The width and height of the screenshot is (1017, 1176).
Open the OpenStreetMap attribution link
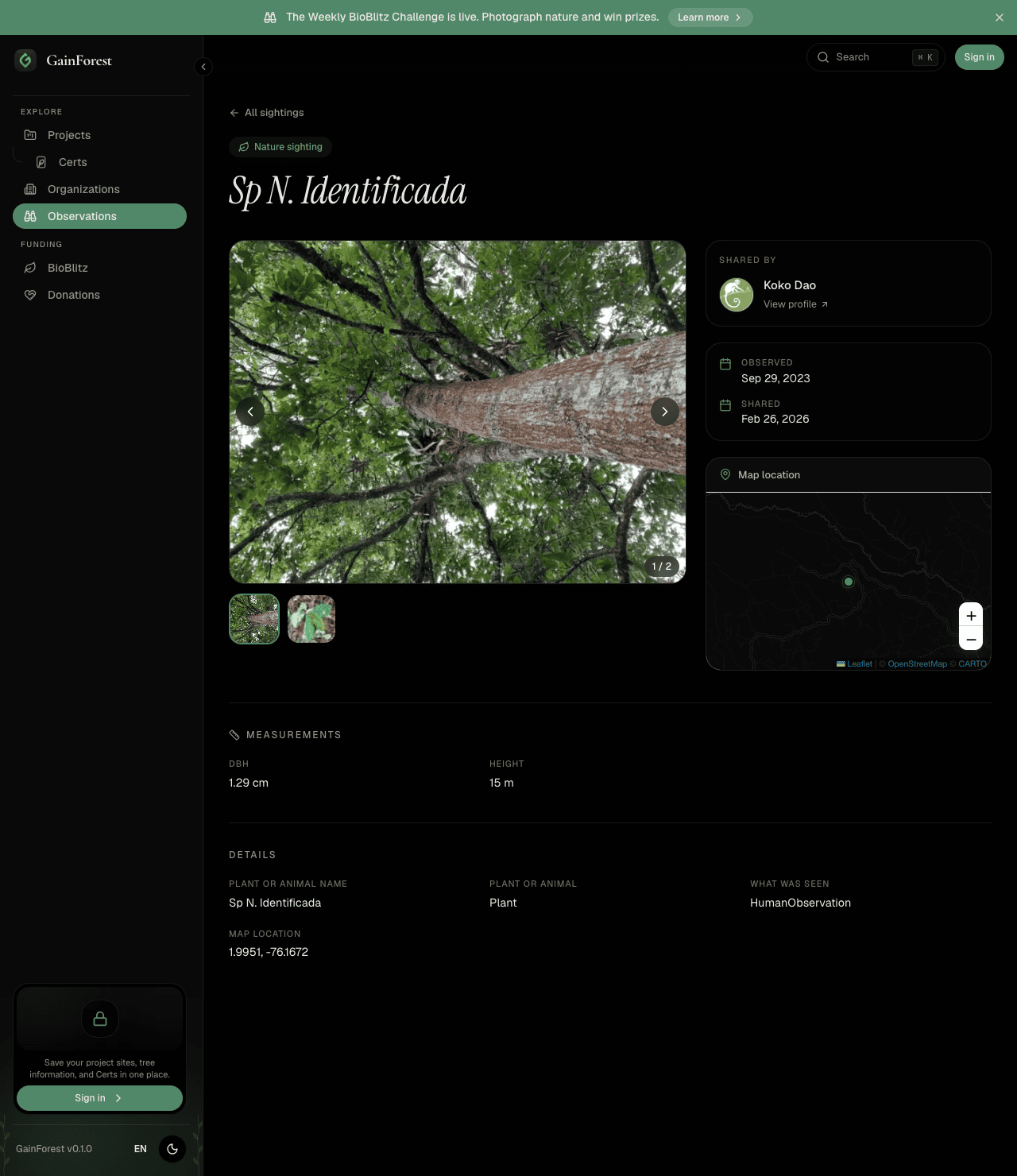click(918, 664)
